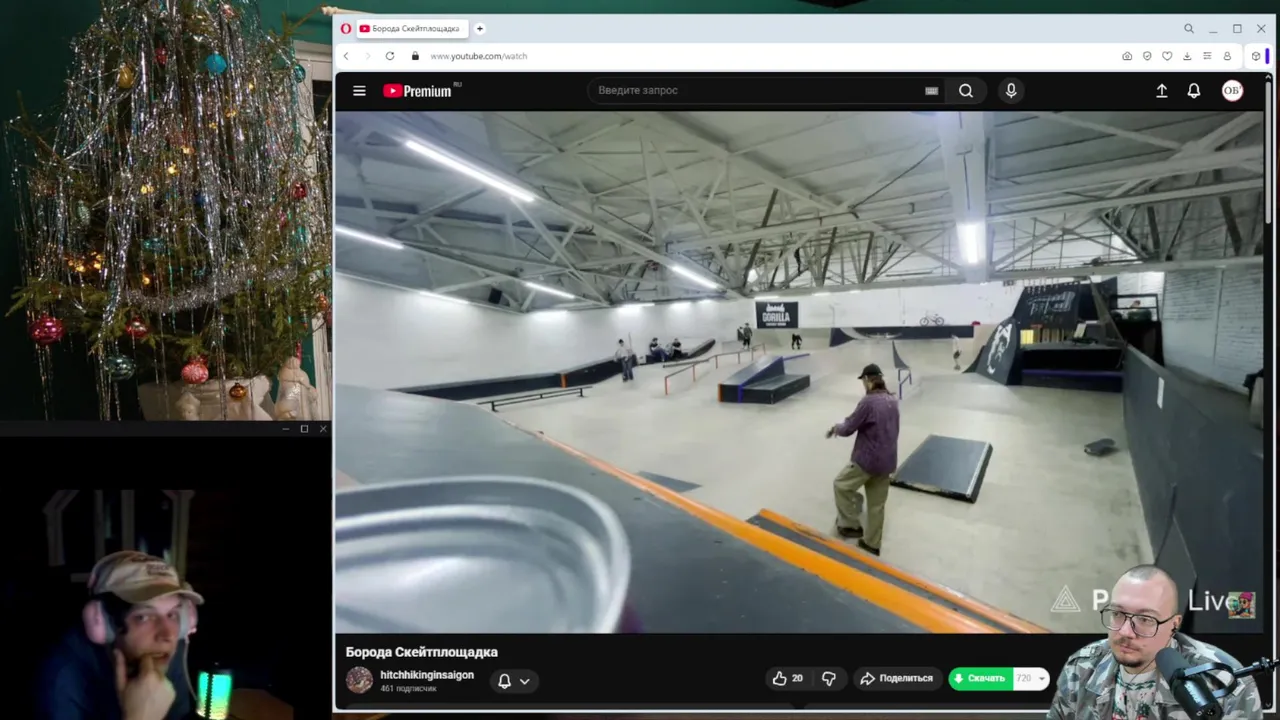
Task: Expand the 720 quality dropdown
Action: tap(1031, 678)
